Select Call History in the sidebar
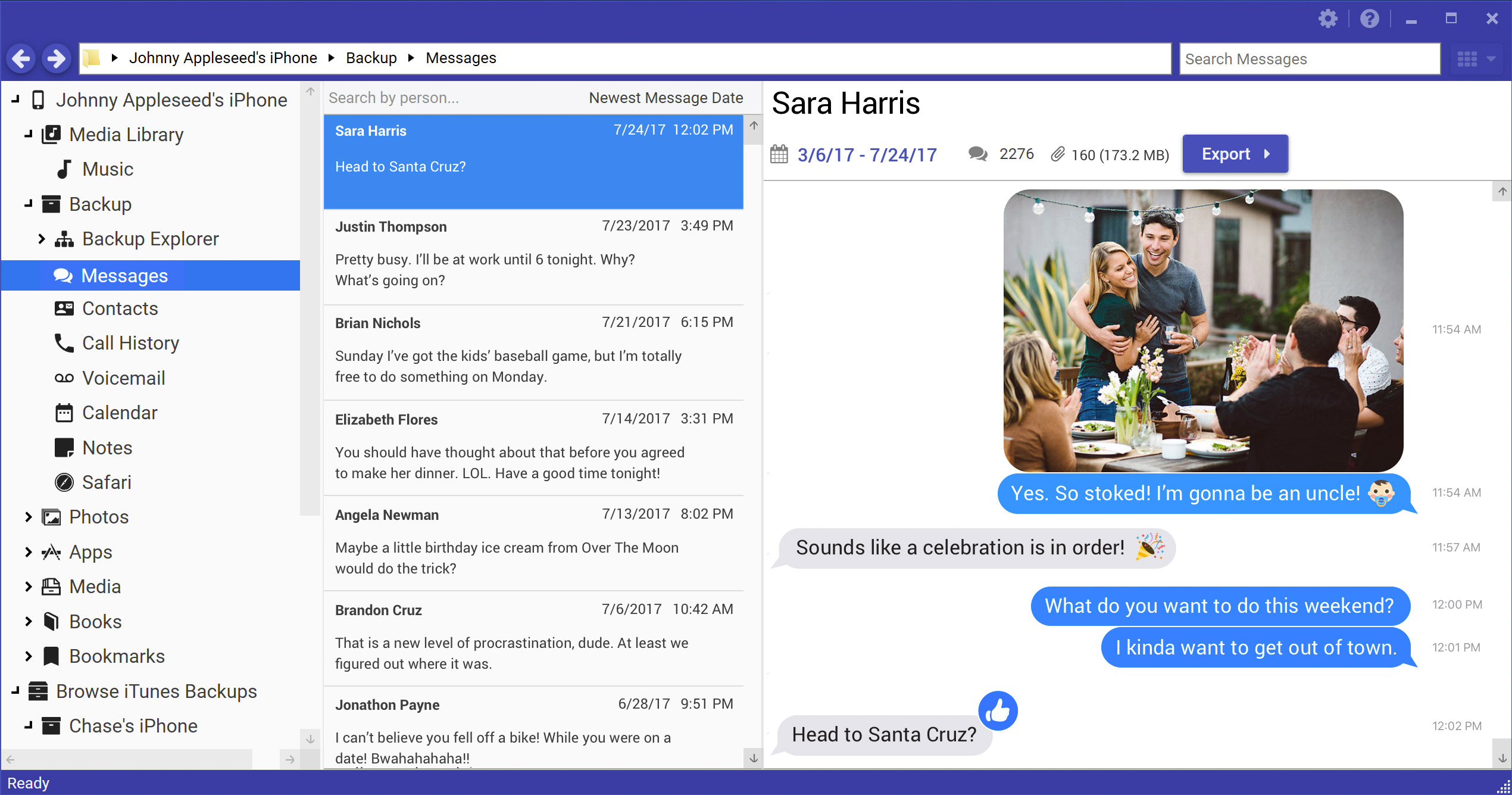This screenshot has height=795, width=1512. click(x=130, y=343)
